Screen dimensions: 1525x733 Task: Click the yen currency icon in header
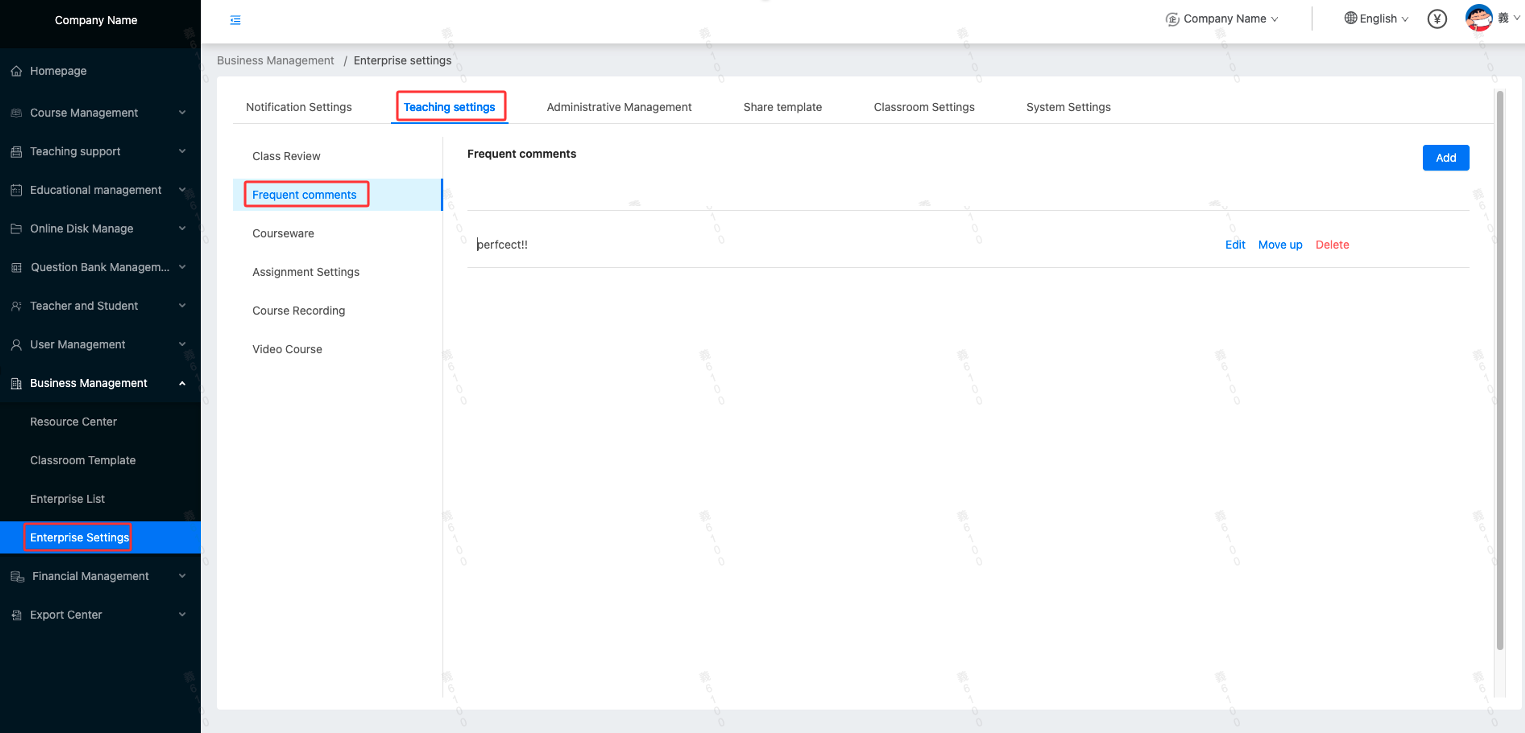[x=1437, y=19]
